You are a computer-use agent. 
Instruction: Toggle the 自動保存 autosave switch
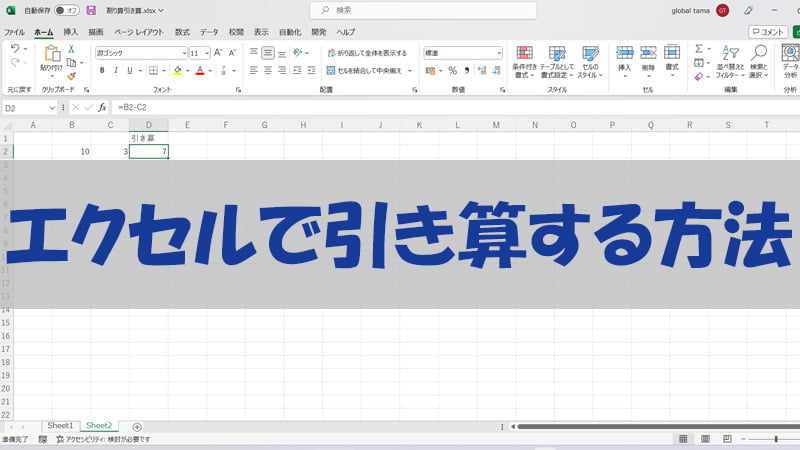click(67, 10)
